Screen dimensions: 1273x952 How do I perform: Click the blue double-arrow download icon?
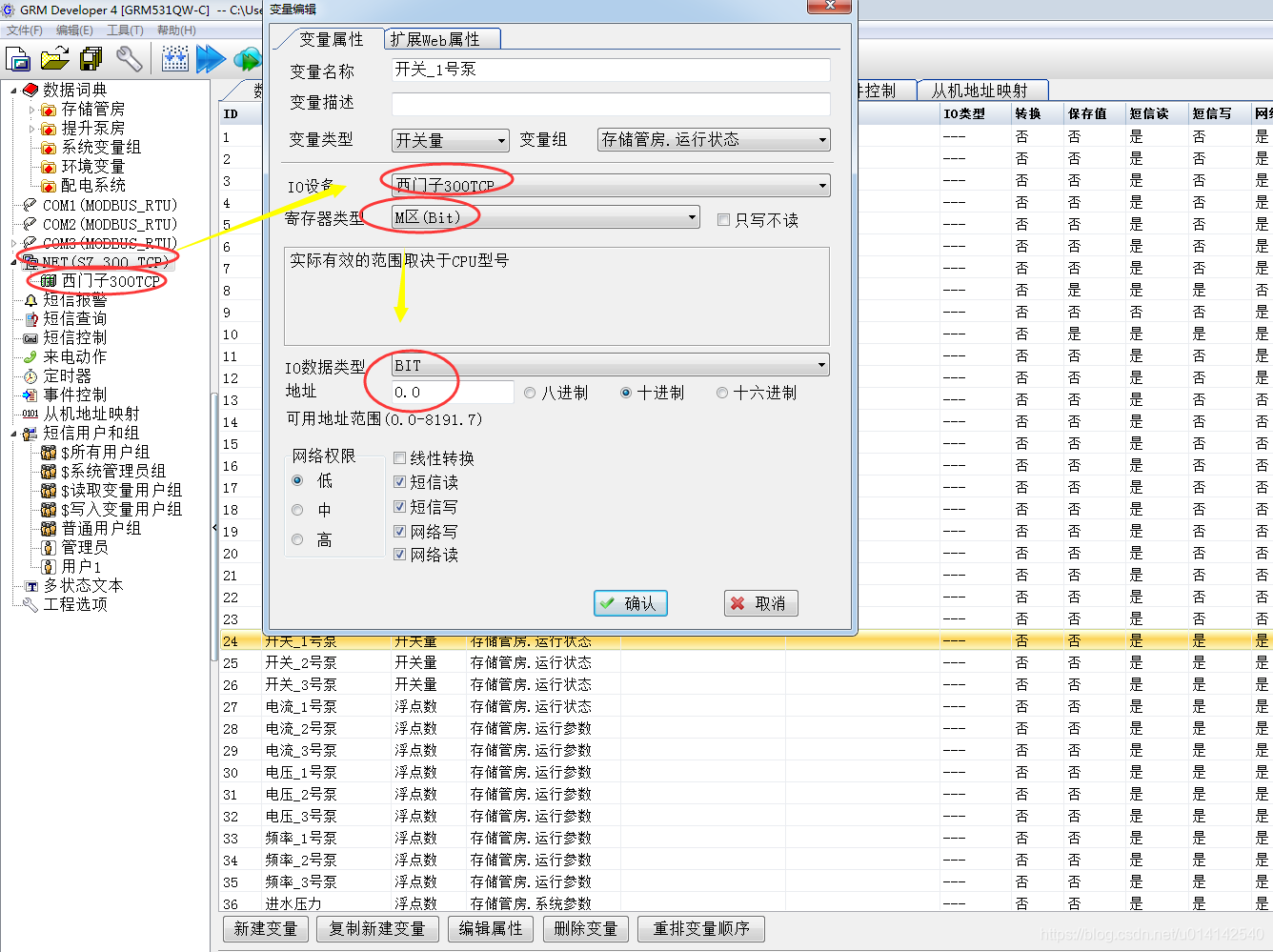pyautogui.click(x=210, y=59)
